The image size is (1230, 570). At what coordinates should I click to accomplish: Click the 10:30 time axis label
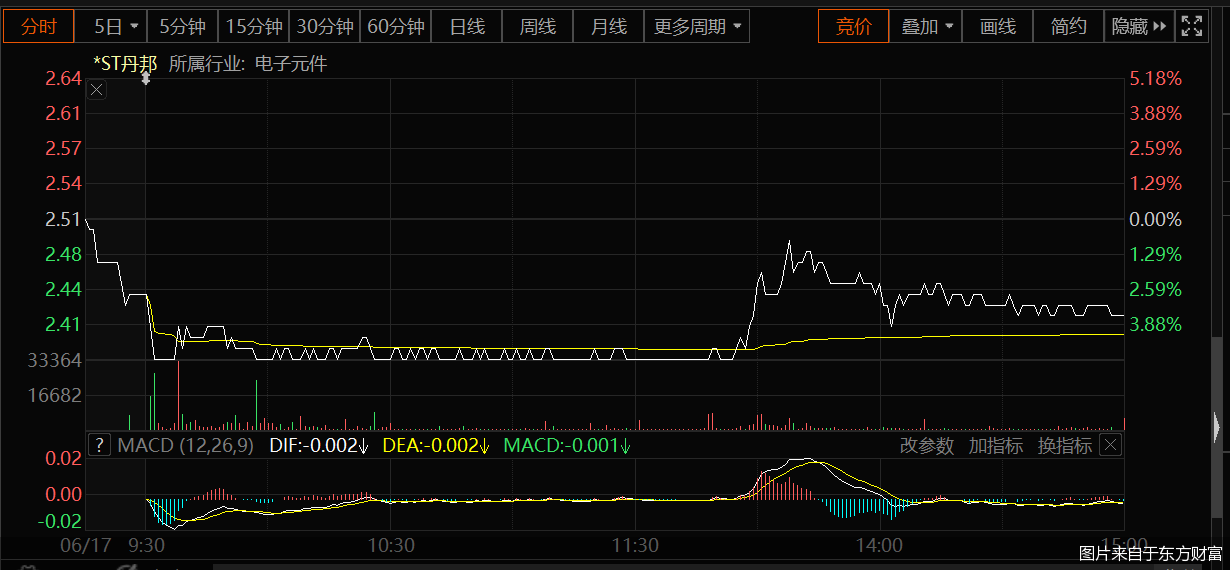click(391, 546)
